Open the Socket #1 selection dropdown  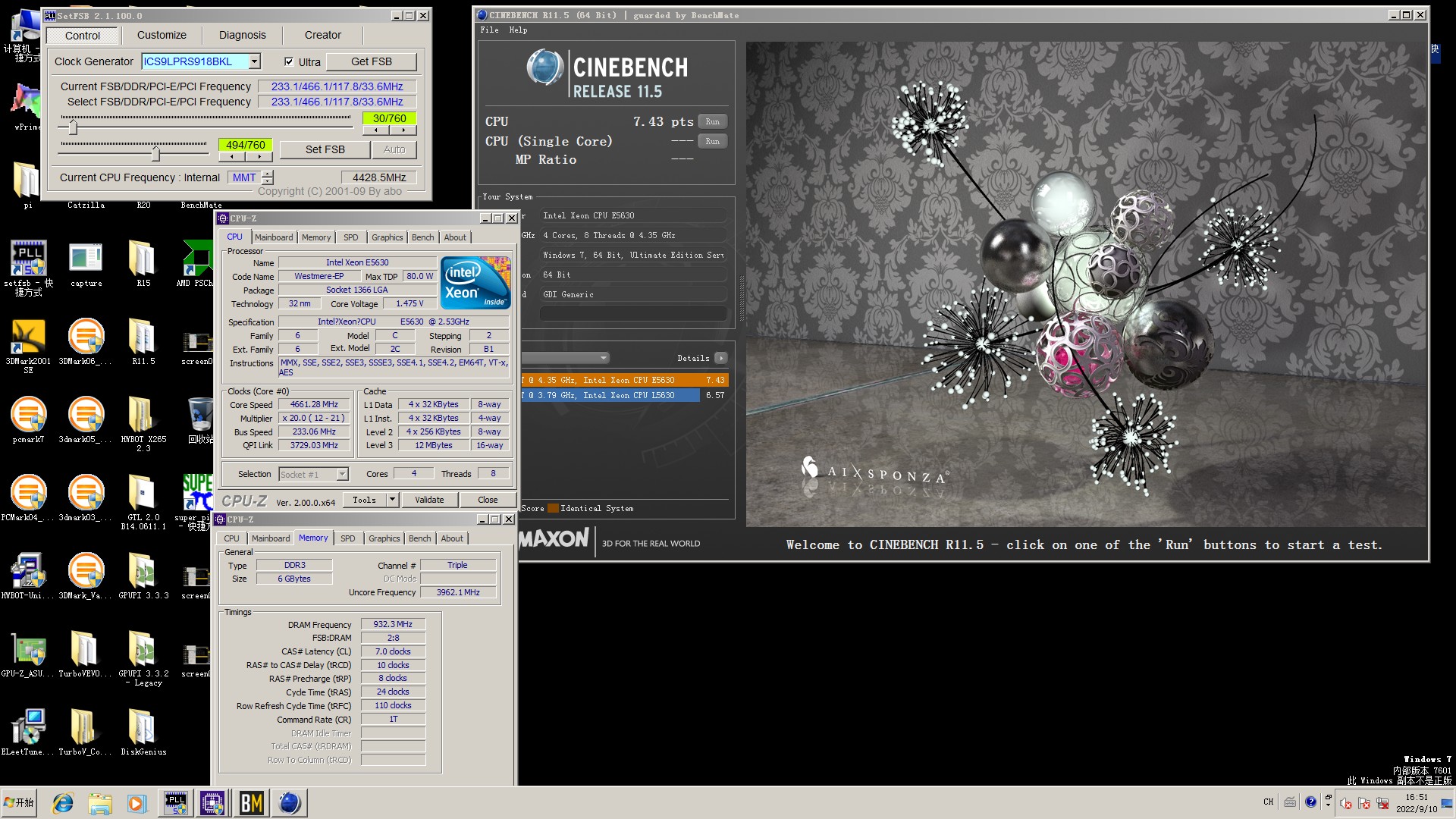tap(342, 475)
